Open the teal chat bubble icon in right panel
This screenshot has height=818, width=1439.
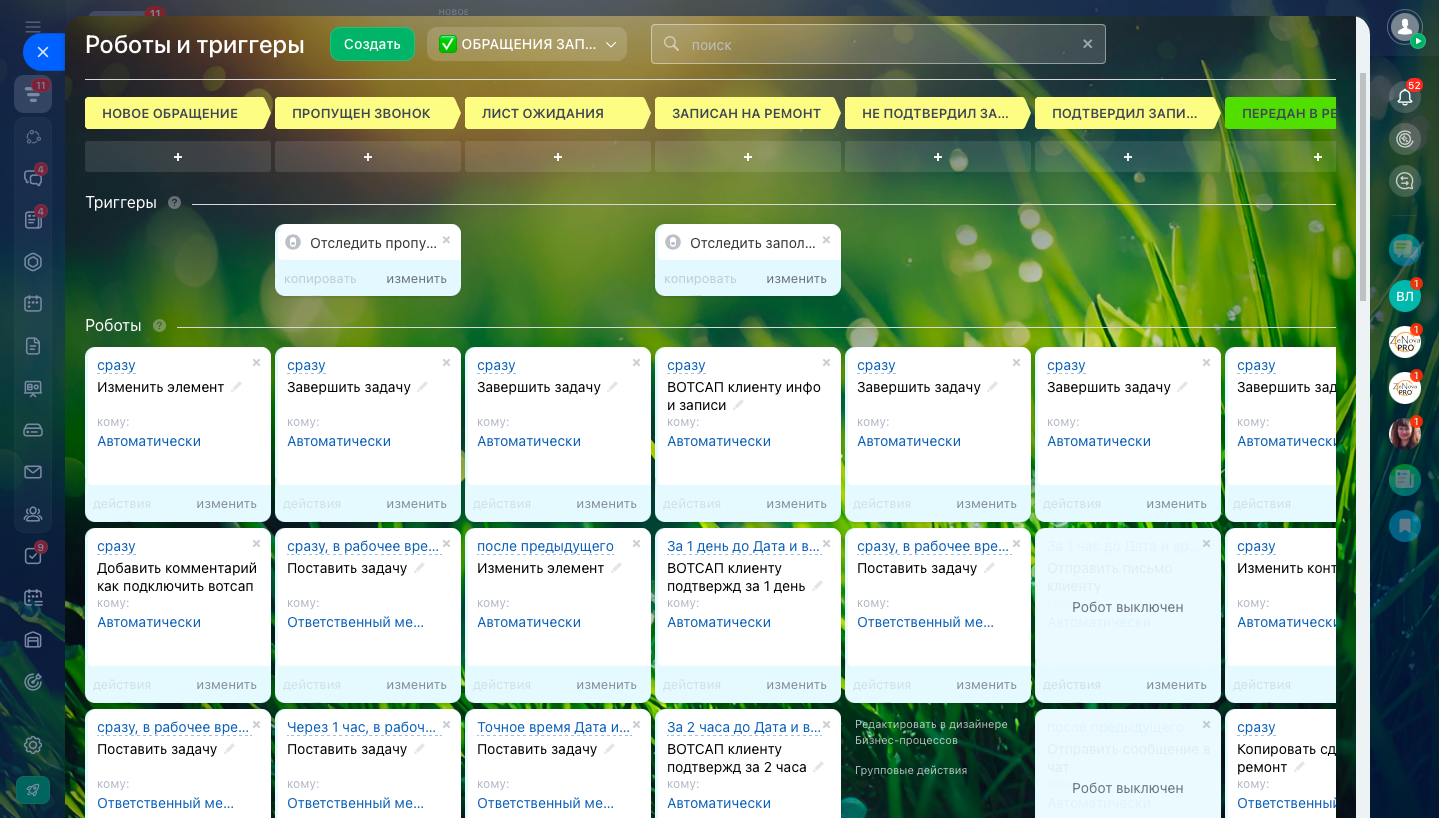point(1405,250)
